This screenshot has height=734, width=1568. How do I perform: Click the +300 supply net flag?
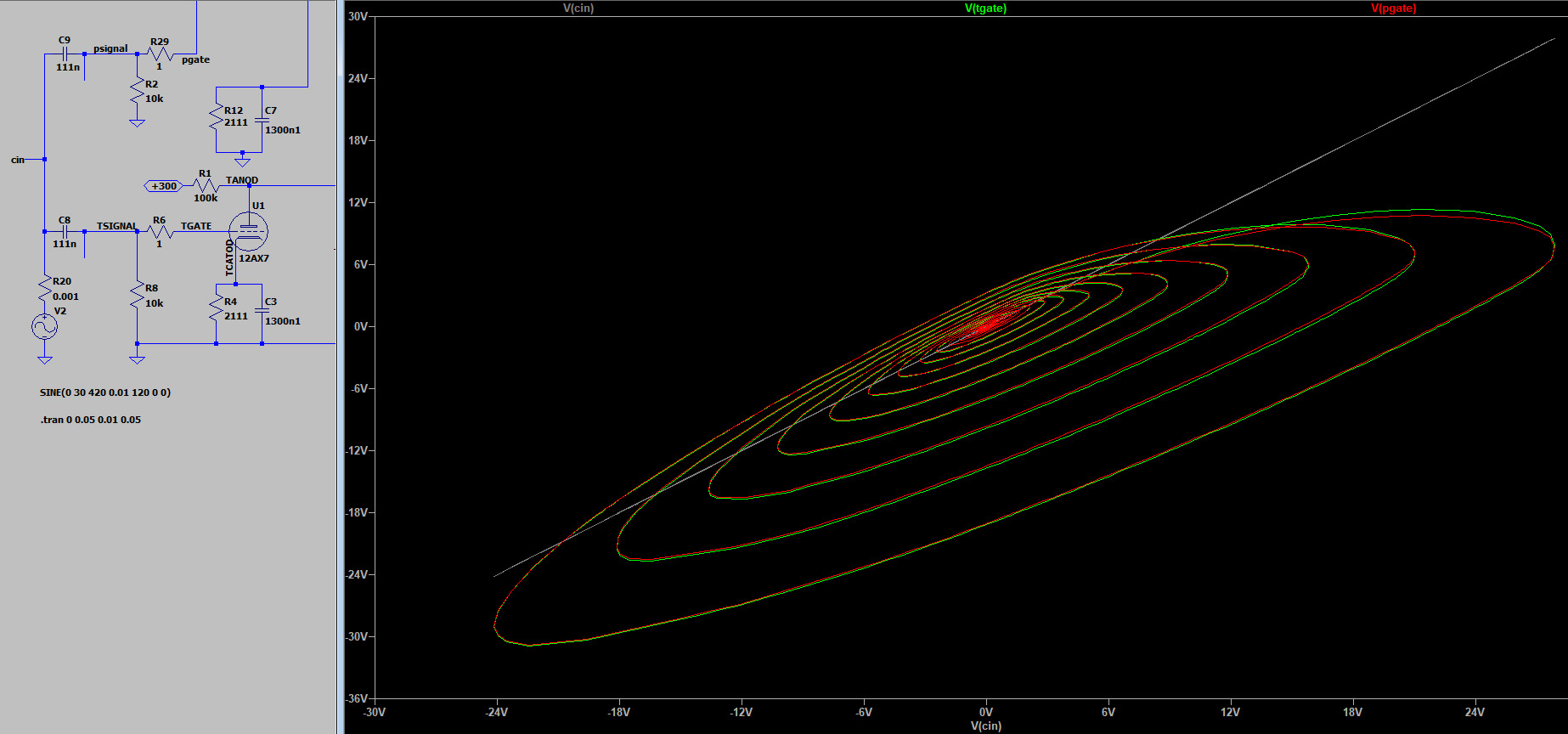coord(163,186)
